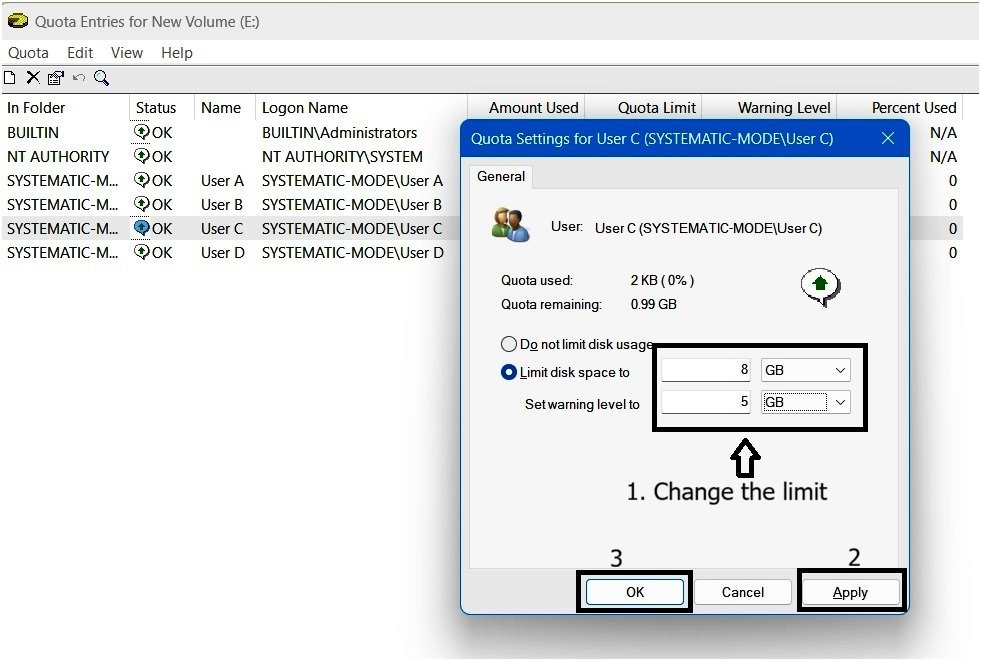This screenshot has width=981, height=661.
Task: Click status icon of User B row
Action: [x=141, y=204]
